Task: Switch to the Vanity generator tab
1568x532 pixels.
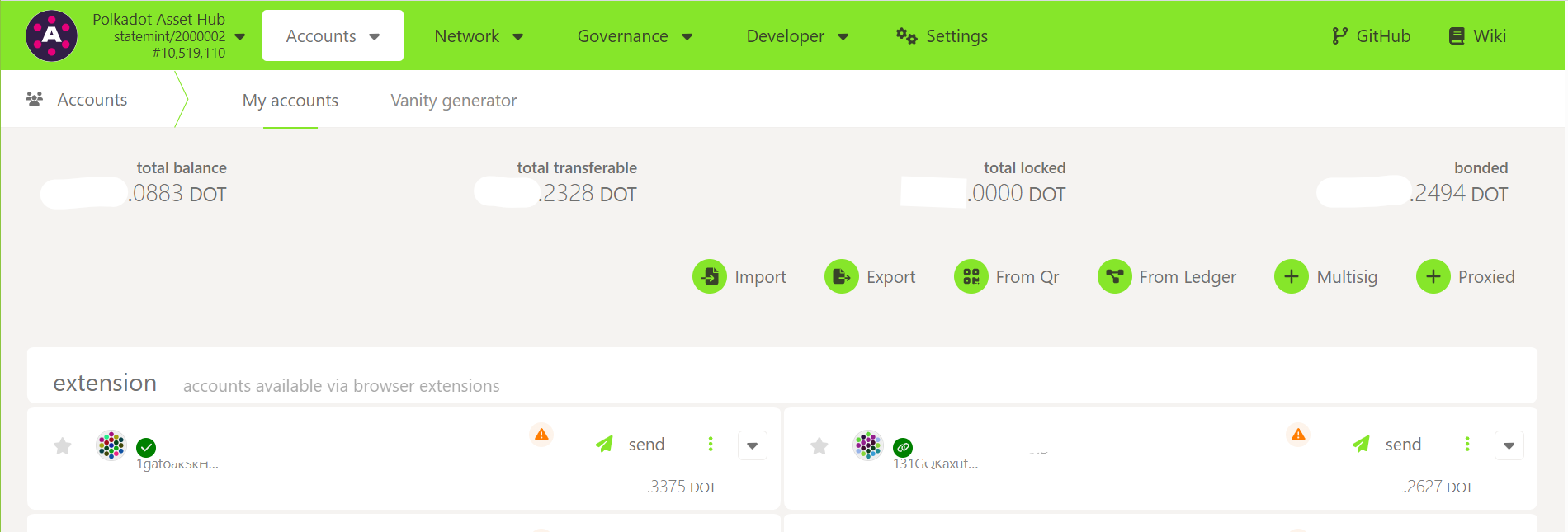Action: tap(453, 101)
